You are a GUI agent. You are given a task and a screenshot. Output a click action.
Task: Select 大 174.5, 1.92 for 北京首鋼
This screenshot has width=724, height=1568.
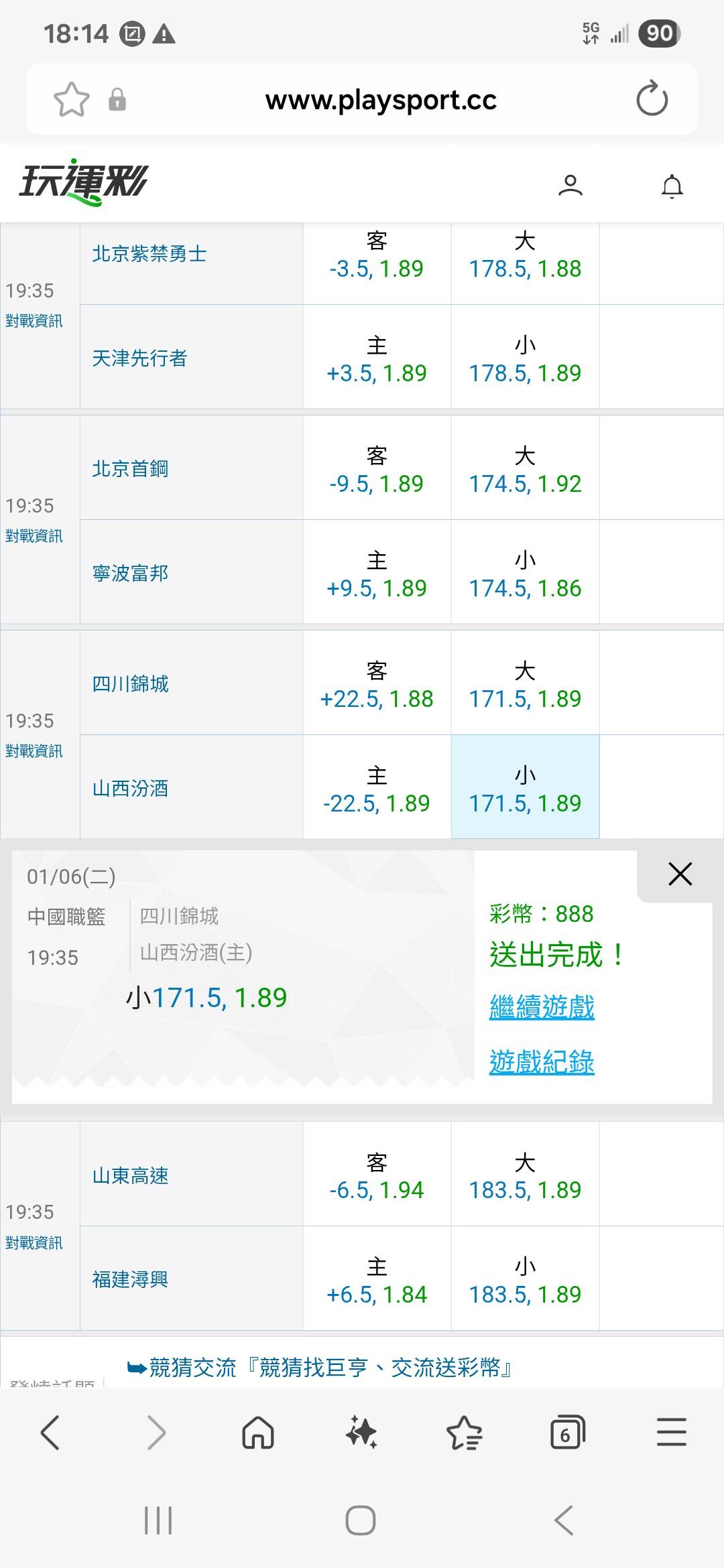coord(525,469)
